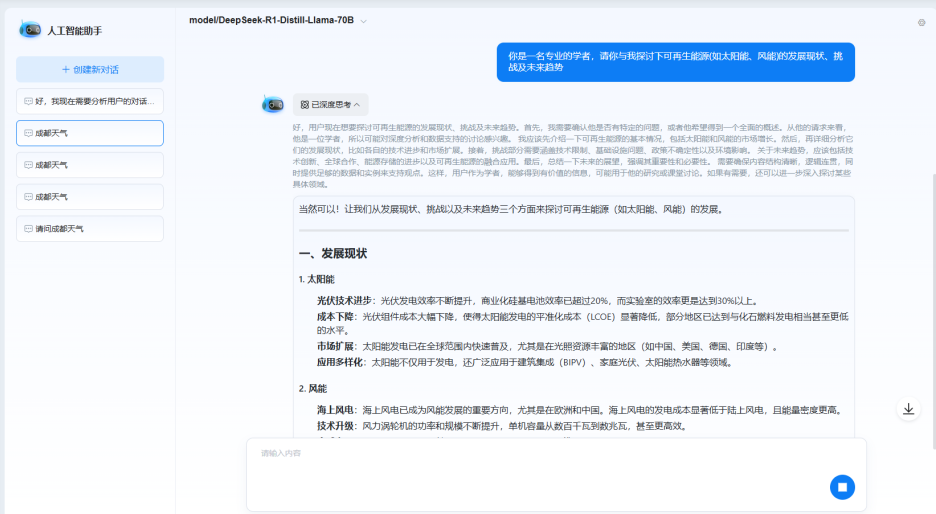Screen dimensions: 936x514
Task: Click the robot logo beside 人工智能助手
Action: 30,29
